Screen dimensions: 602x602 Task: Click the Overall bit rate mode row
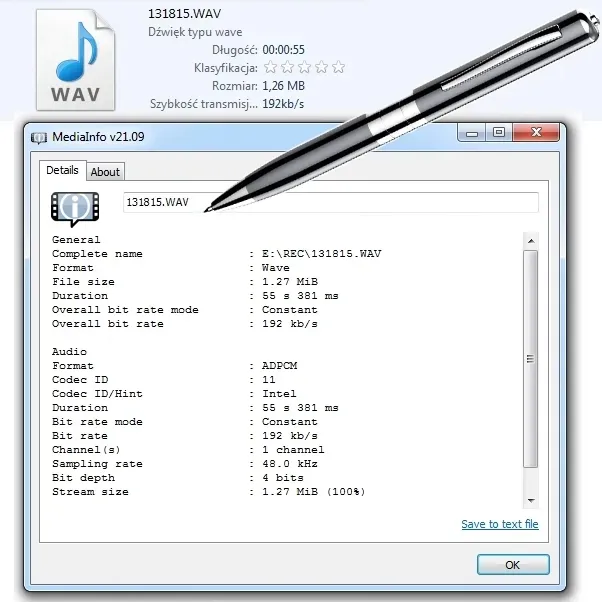point(185,310)
